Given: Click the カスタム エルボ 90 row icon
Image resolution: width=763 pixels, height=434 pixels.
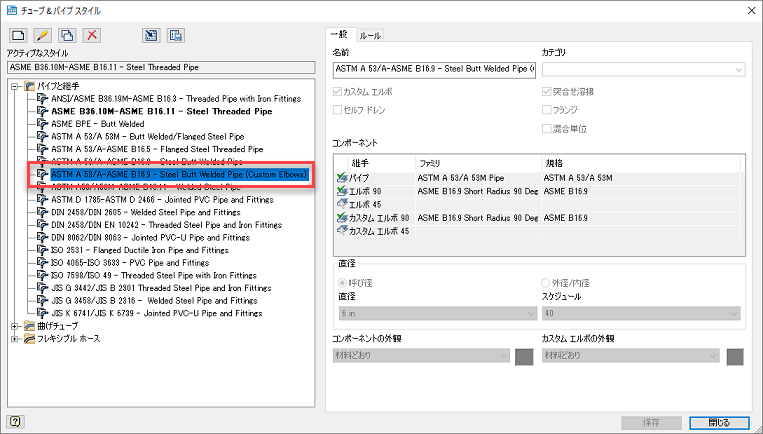Looking at the screenshot, I should click(342, 218).
